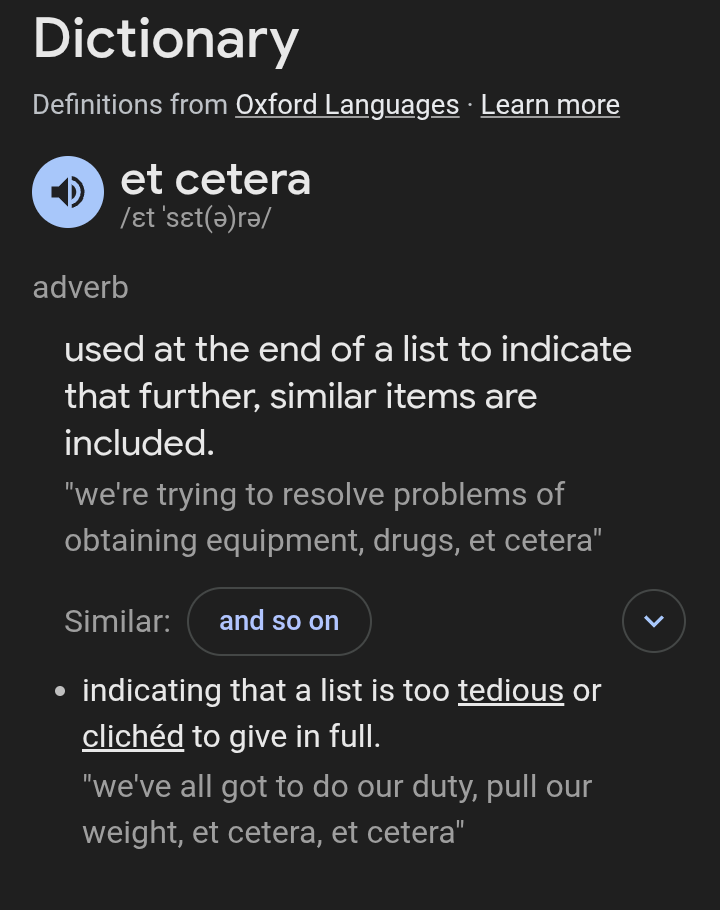Viewport: 720px width, 910px height.
Task: Play the pronunciation audio for et cetera
Action: (x=68, y=192)
